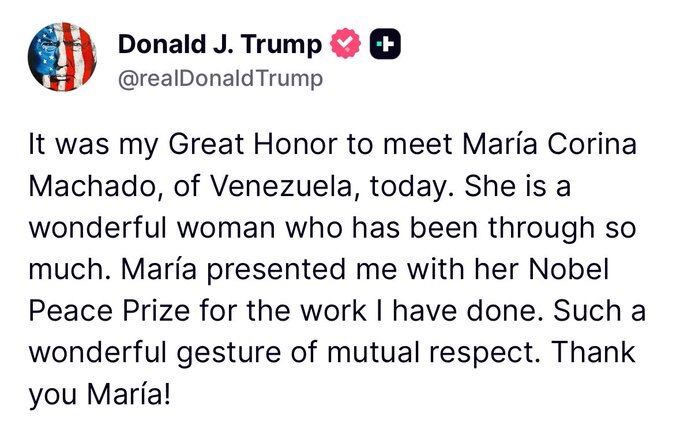Screen dimensions: 680x432
Task: Open the "Donald J. Trump" display name
Action: pyautogui.click(x=220, y=45)
